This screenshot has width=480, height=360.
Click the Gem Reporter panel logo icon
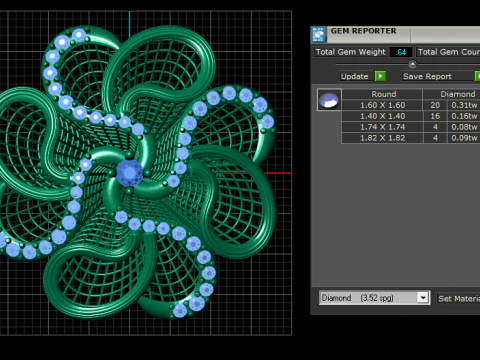coord(319,35)
